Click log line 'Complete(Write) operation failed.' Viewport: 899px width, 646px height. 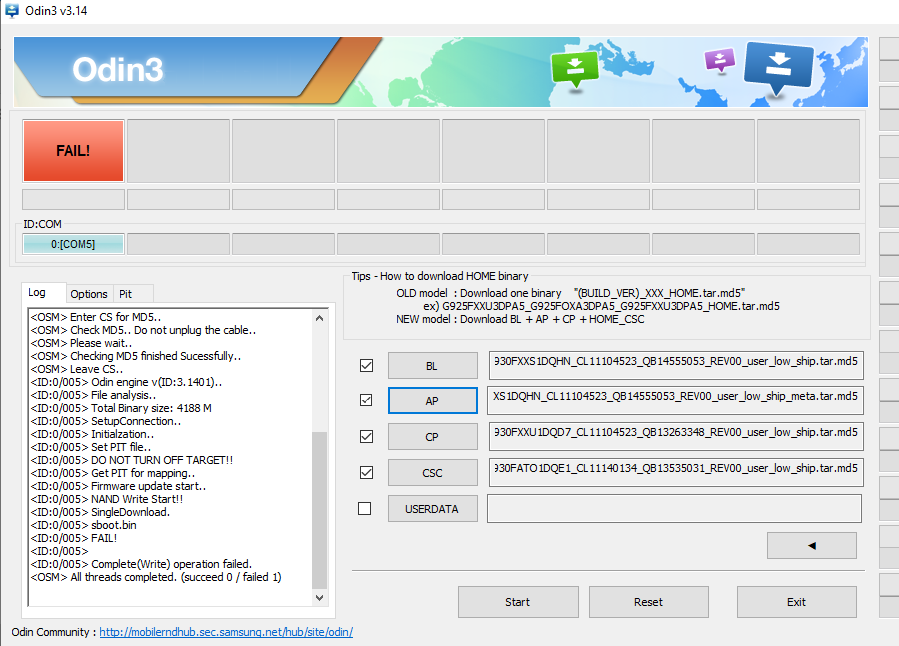point(141,564)
